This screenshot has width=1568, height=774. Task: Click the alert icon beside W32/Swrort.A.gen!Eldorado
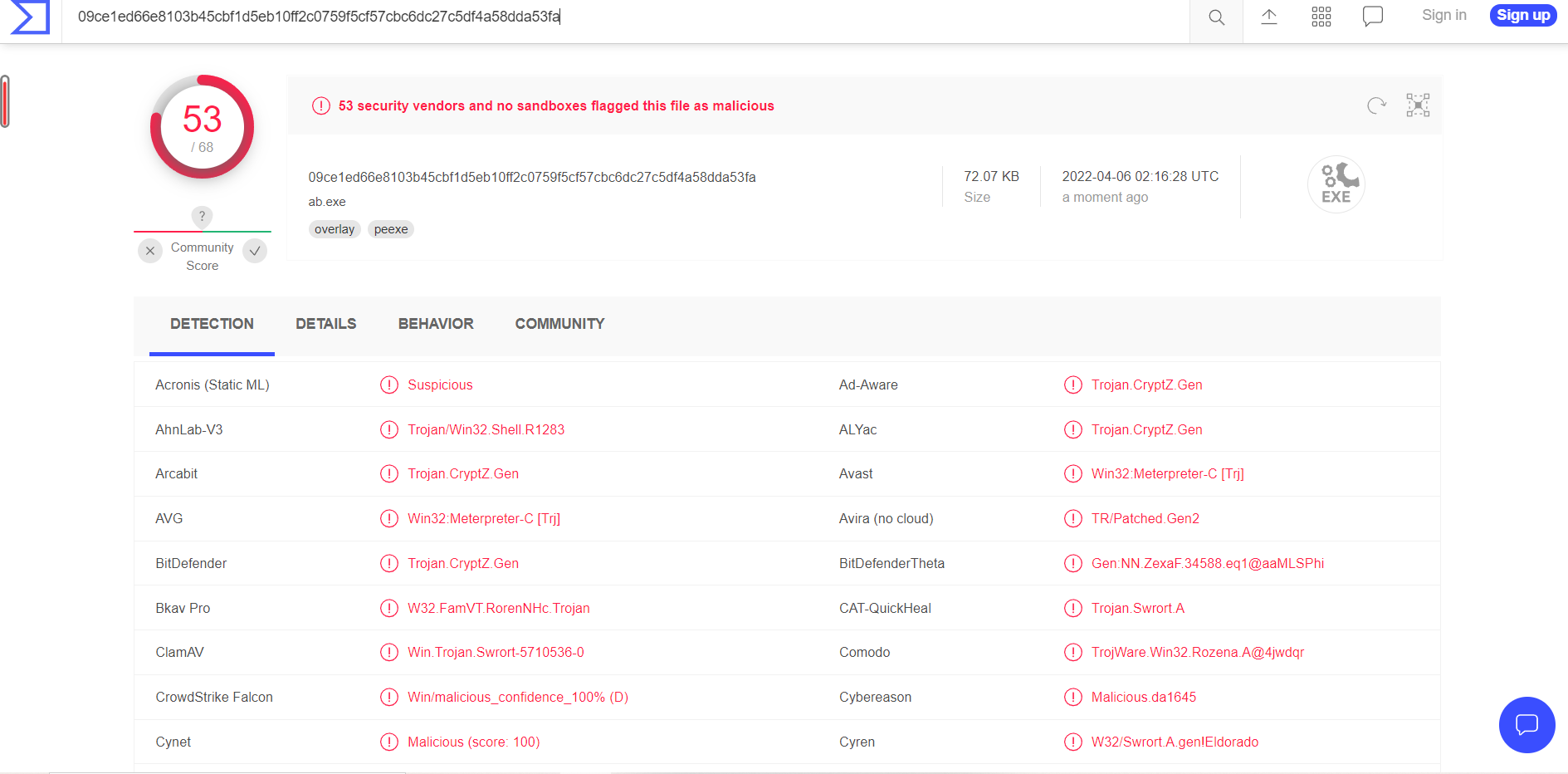(1073, 742)
